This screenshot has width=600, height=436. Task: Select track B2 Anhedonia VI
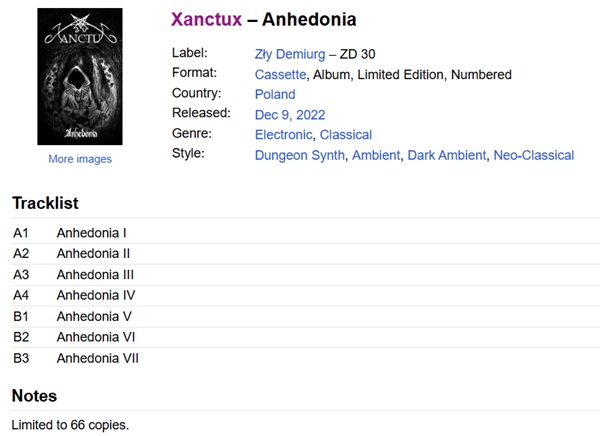coord(95,337)
